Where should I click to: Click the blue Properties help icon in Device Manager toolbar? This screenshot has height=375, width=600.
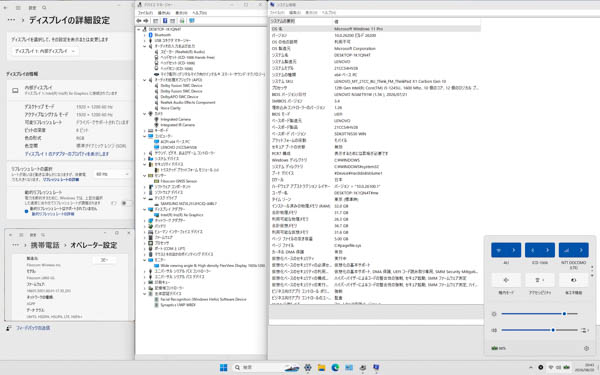click(165, 21)
